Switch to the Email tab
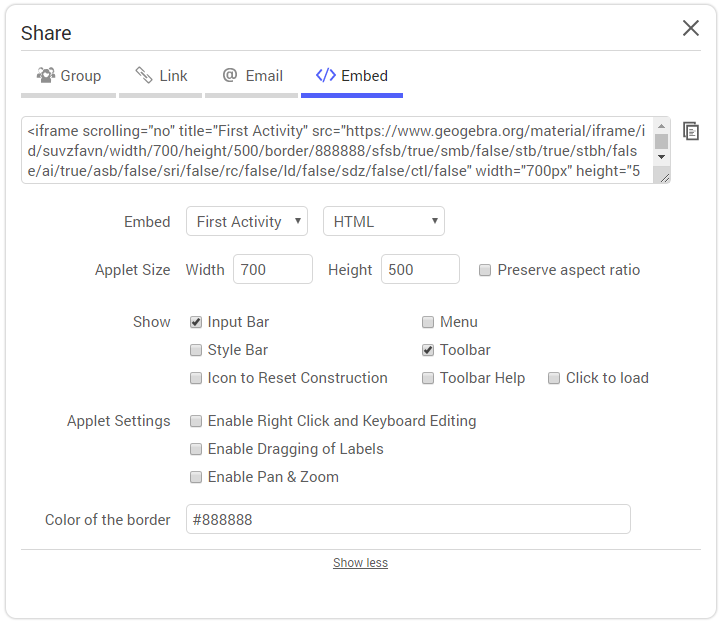The height and width of the screenshot is (624, 722). [x=251, y=76]
